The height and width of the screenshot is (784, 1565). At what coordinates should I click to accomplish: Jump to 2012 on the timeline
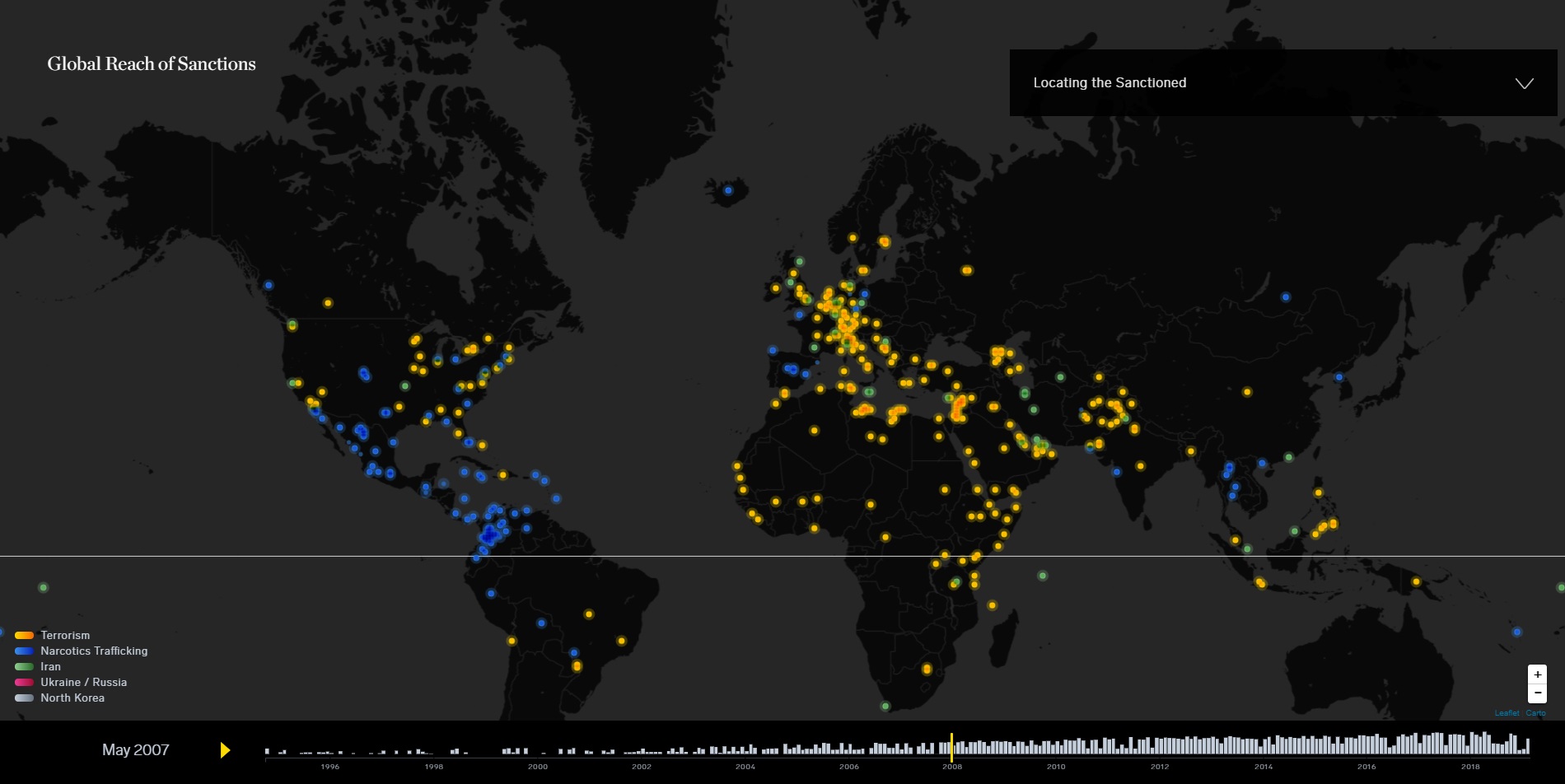click(1160, 767)
